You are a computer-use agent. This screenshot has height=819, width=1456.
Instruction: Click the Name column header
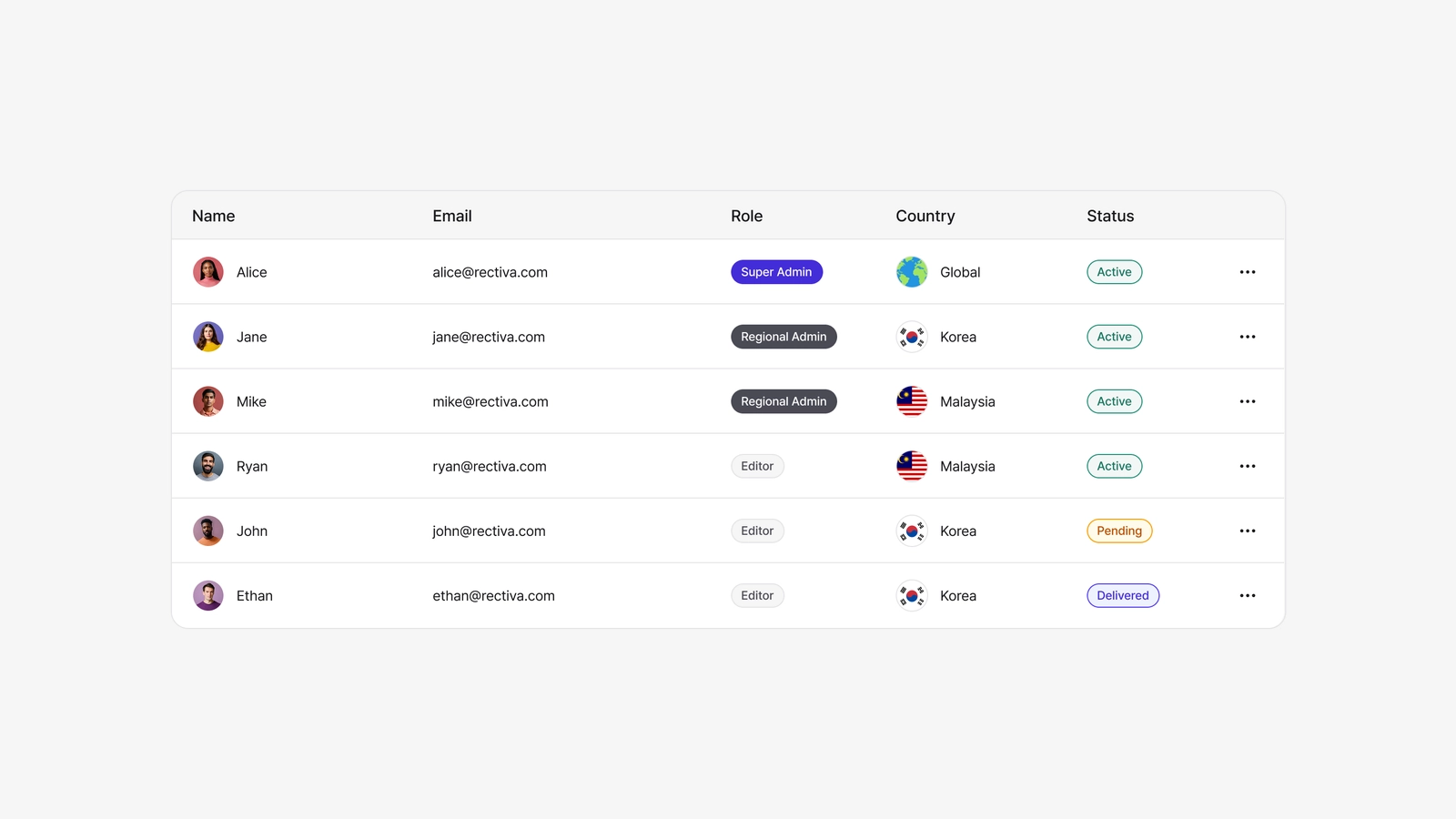point(214,216)
